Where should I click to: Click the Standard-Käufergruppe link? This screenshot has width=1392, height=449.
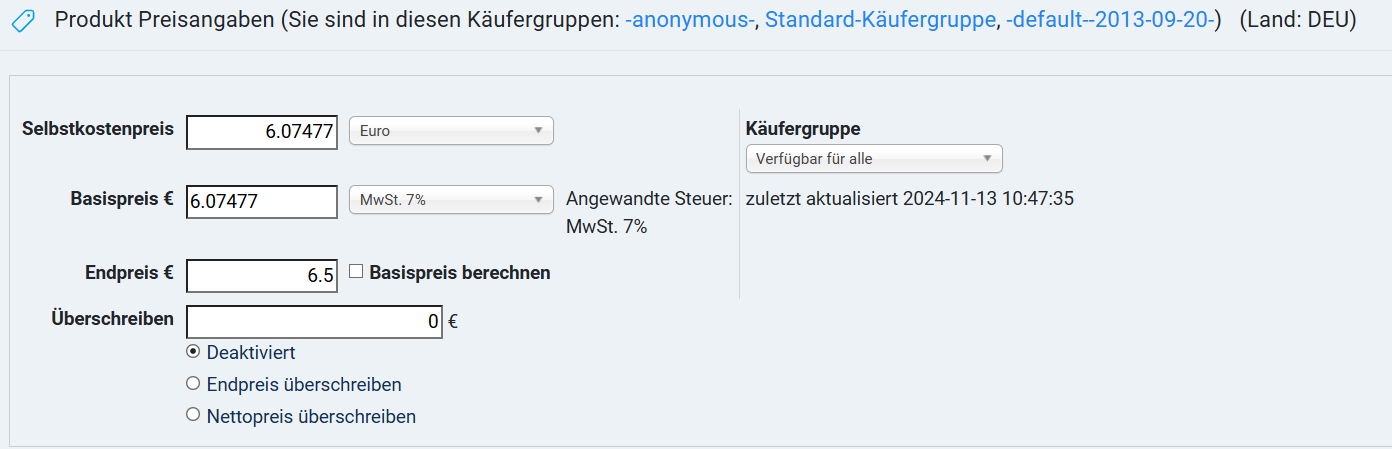pos(880,19)
